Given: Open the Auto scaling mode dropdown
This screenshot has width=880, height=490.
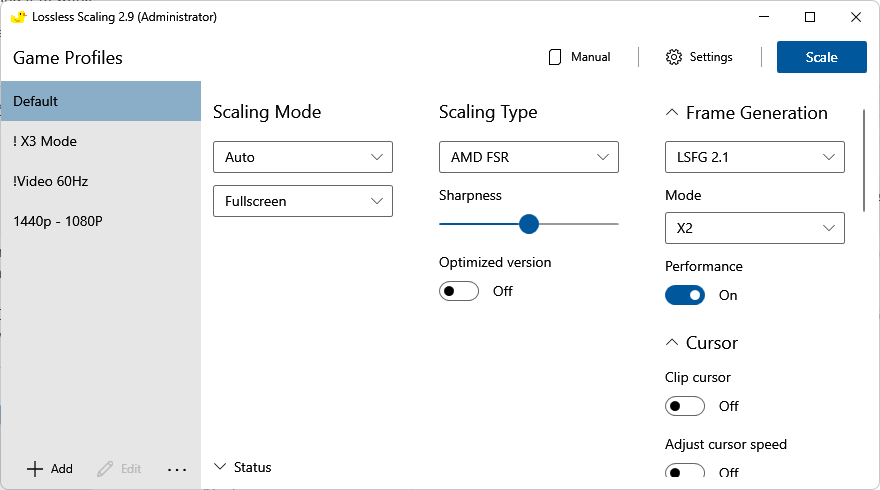Looking at the screenshot, I should tap(302, 157).
